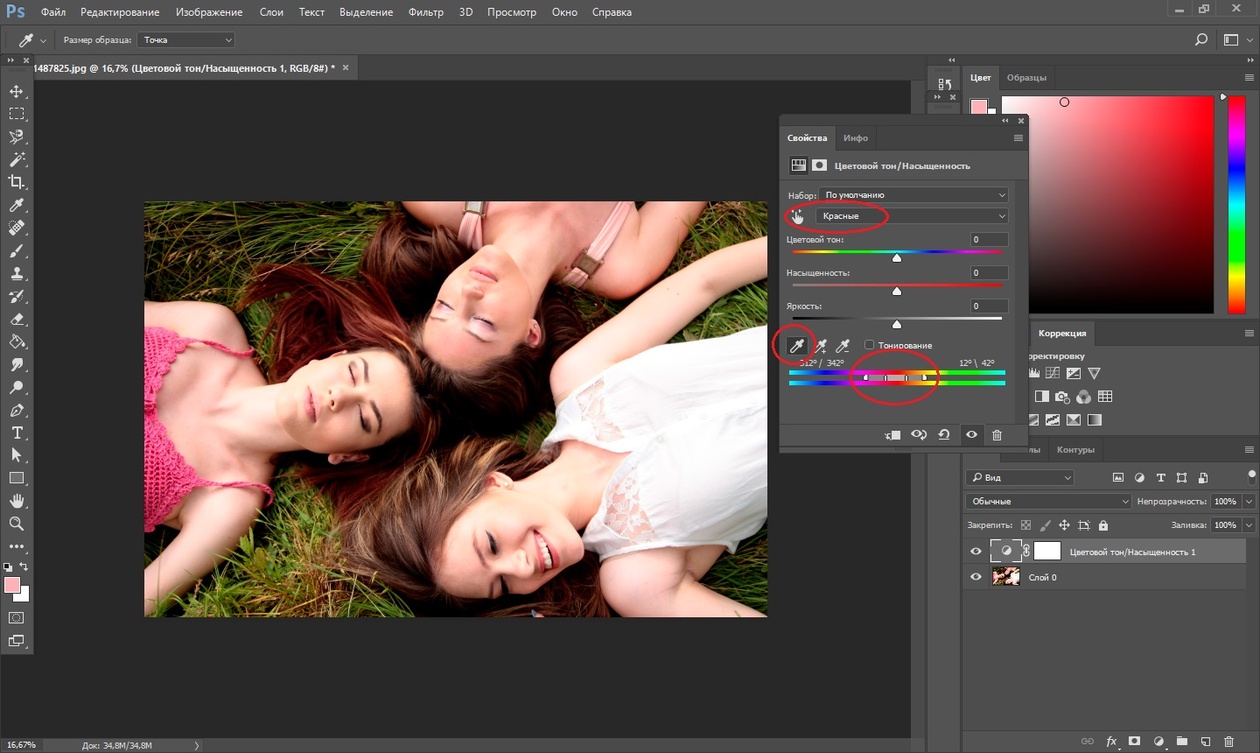The height and width of the screenshot is (753, 1260).
Task: Hide the Слой 0 layer
Action: tap(976, 577)
